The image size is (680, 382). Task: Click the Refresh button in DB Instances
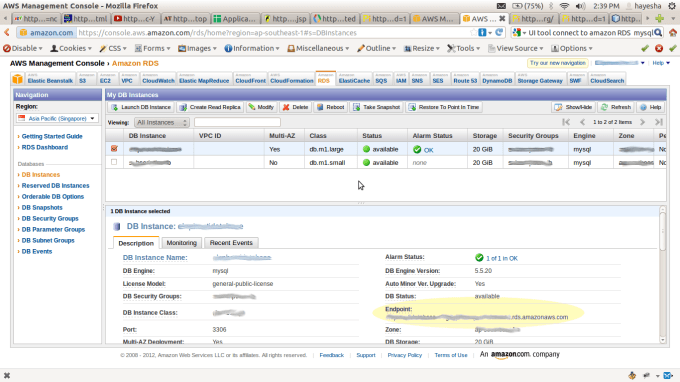(x=616, y=107)
